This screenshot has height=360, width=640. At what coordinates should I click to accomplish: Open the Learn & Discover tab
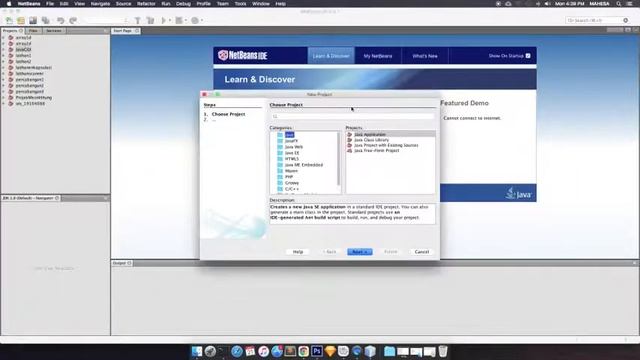tap(331, 56)
